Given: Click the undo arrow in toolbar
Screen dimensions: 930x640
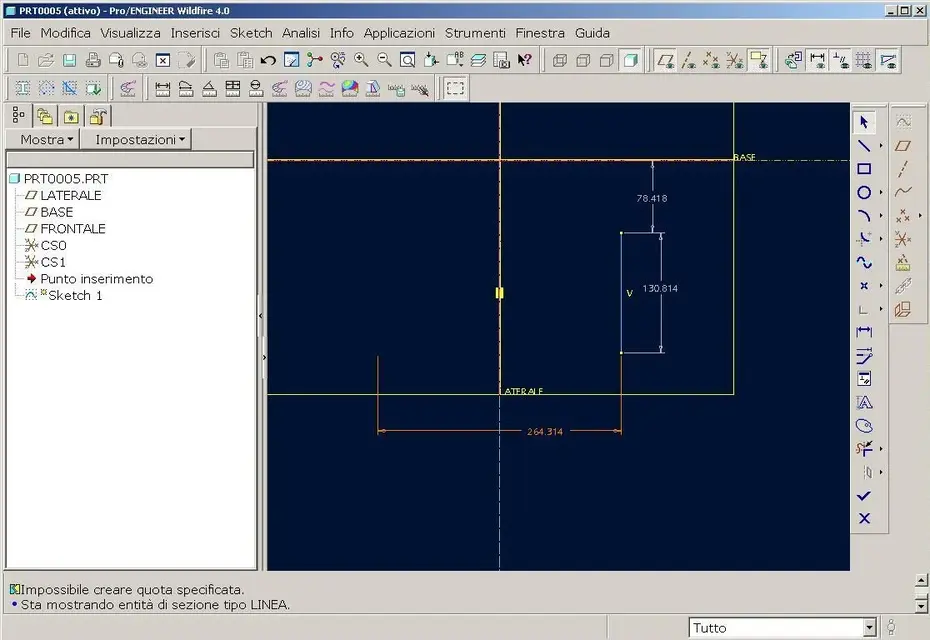Looking at the screenshot, I should pyautogui.click(x=268, y=61).
